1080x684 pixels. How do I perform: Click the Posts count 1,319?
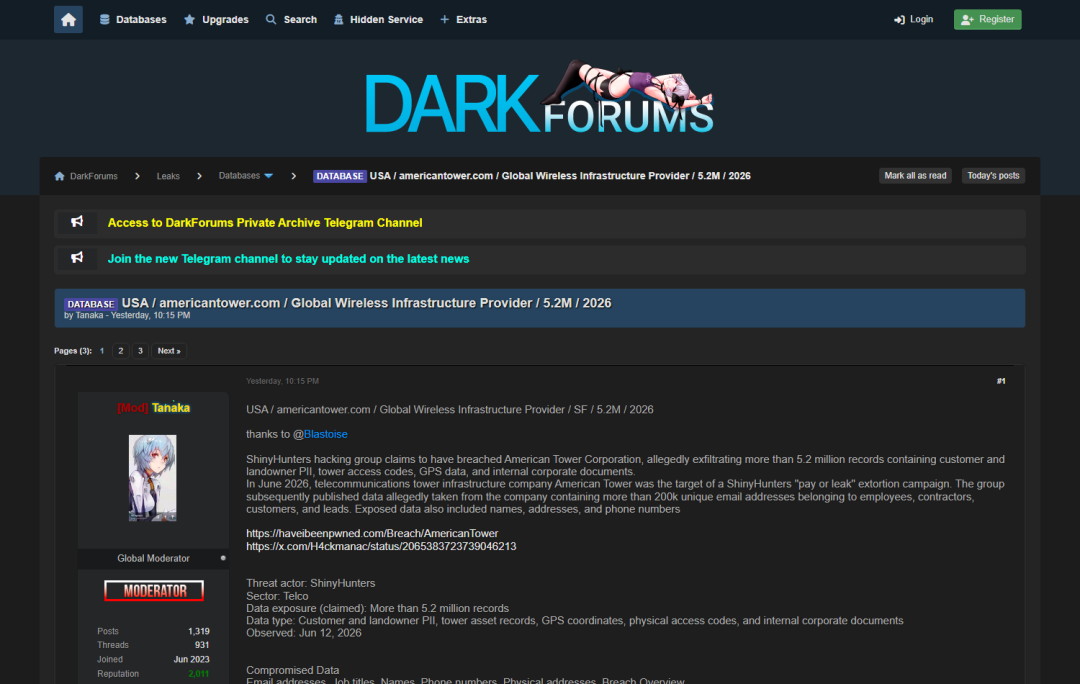[x=198, y=631]
